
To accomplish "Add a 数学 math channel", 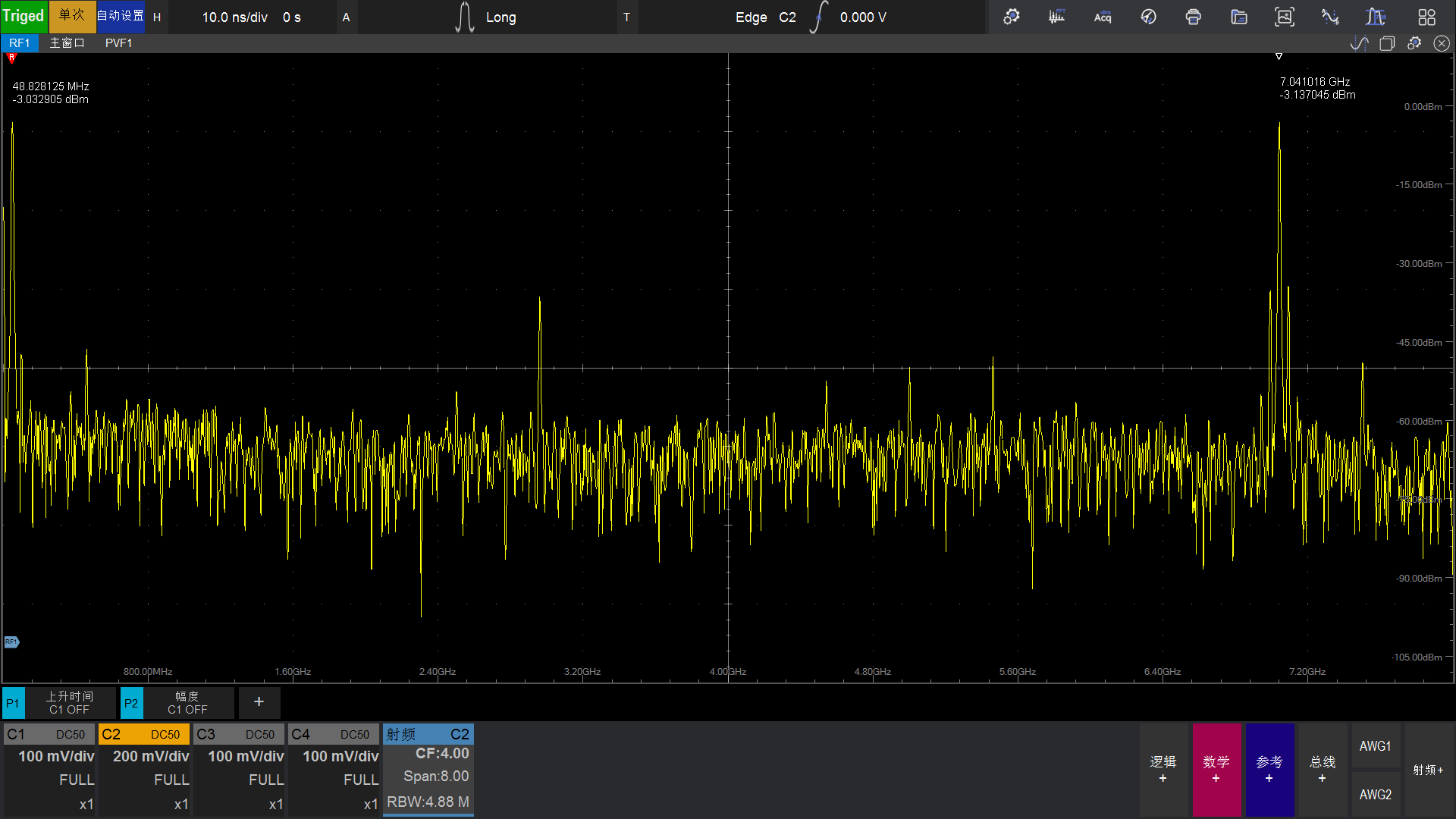I will click(1216, 769).
